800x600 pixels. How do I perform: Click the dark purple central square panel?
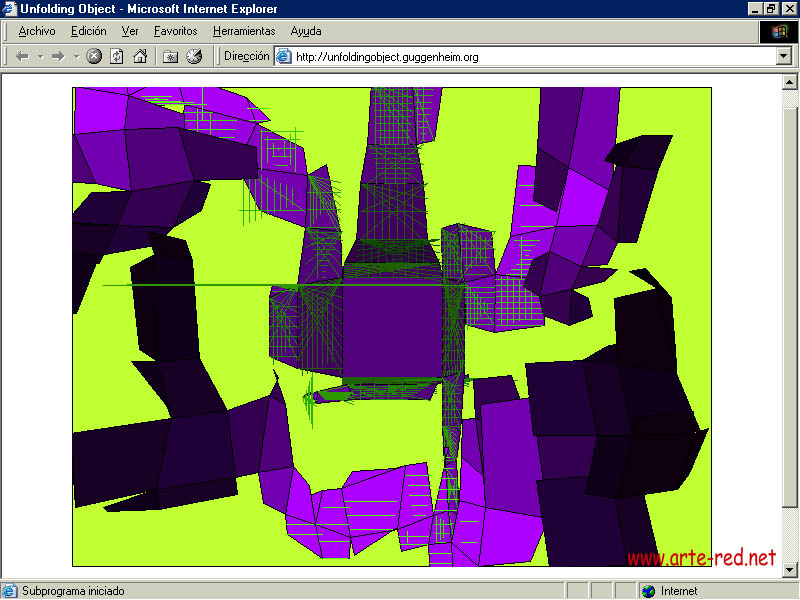coord(392,329)
